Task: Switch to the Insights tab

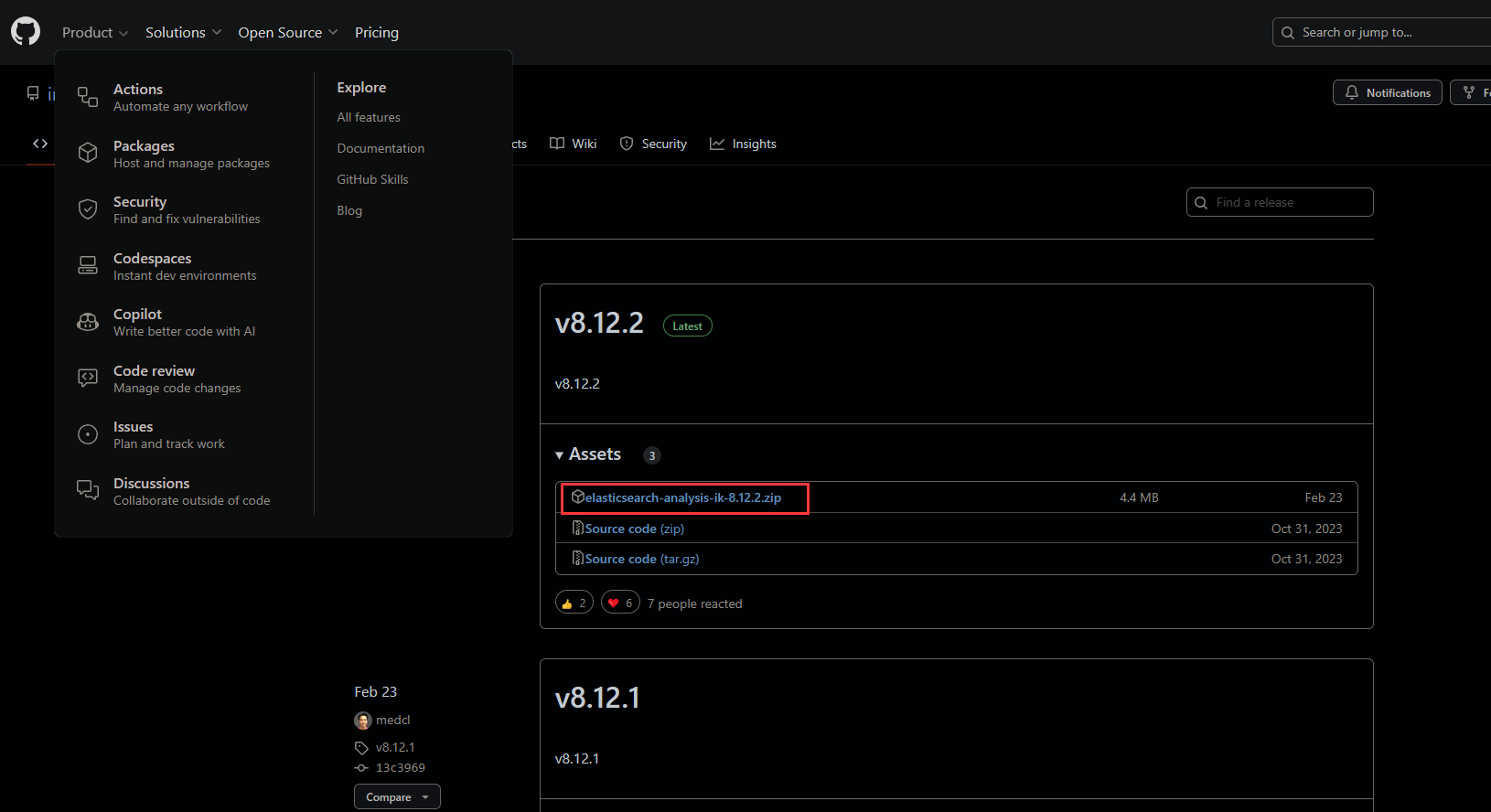Action: (743, 144)
